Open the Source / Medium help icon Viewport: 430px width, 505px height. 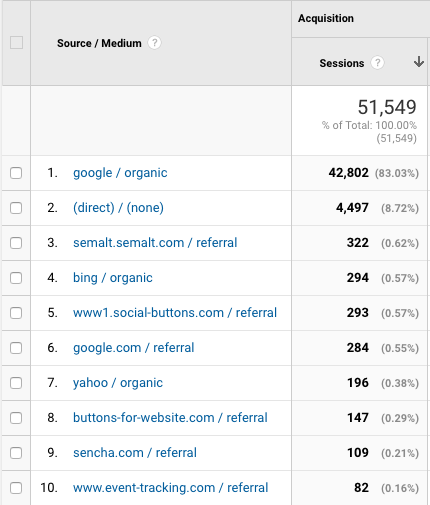[154, 43]
